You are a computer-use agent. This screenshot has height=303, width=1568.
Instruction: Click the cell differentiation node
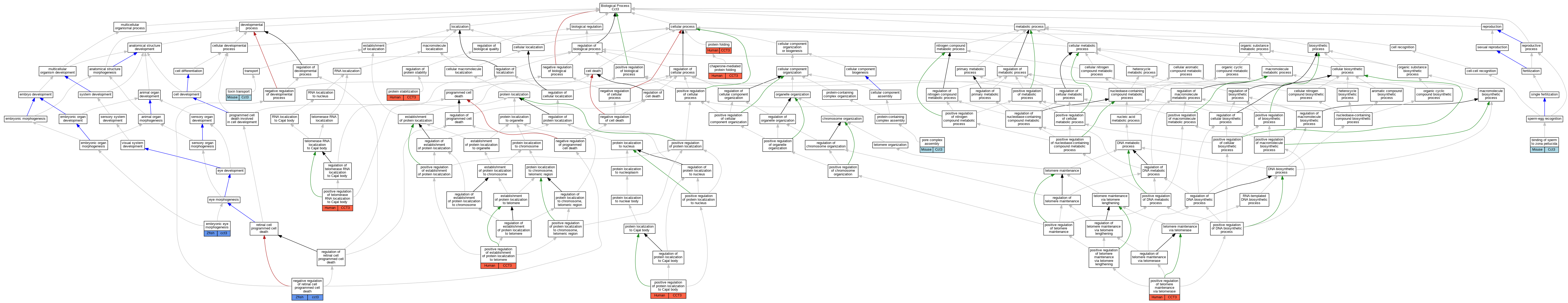pos(189,71)
